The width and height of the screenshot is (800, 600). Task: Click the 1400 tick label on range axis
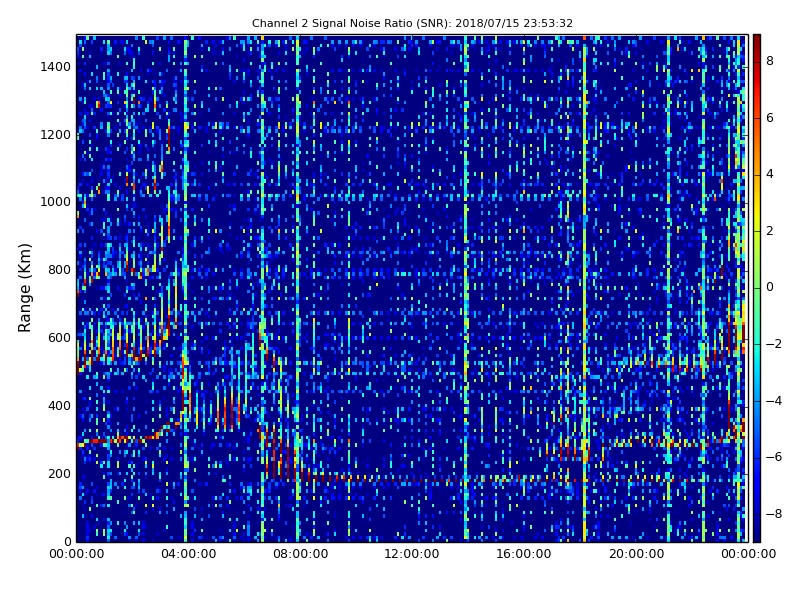click(x=56, y=67)
